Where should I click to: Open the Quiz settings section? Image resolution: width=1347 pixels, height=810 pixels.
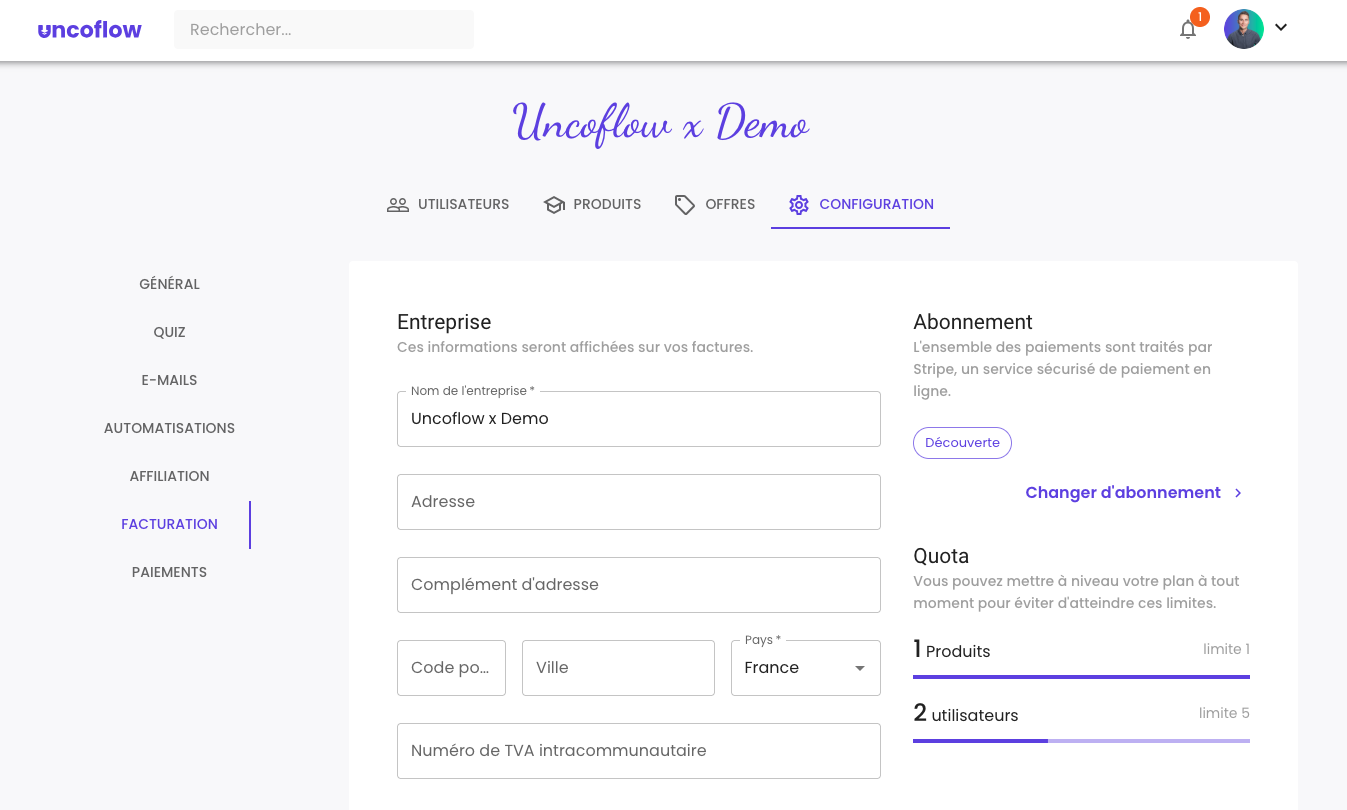point(169,332)
